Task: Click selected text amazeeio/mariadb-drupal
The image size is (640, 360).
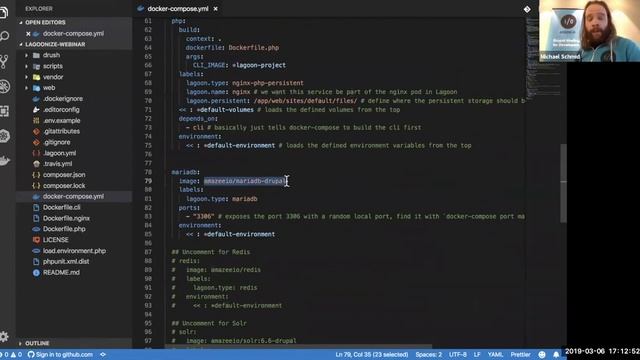Action: tap(245, 181)
